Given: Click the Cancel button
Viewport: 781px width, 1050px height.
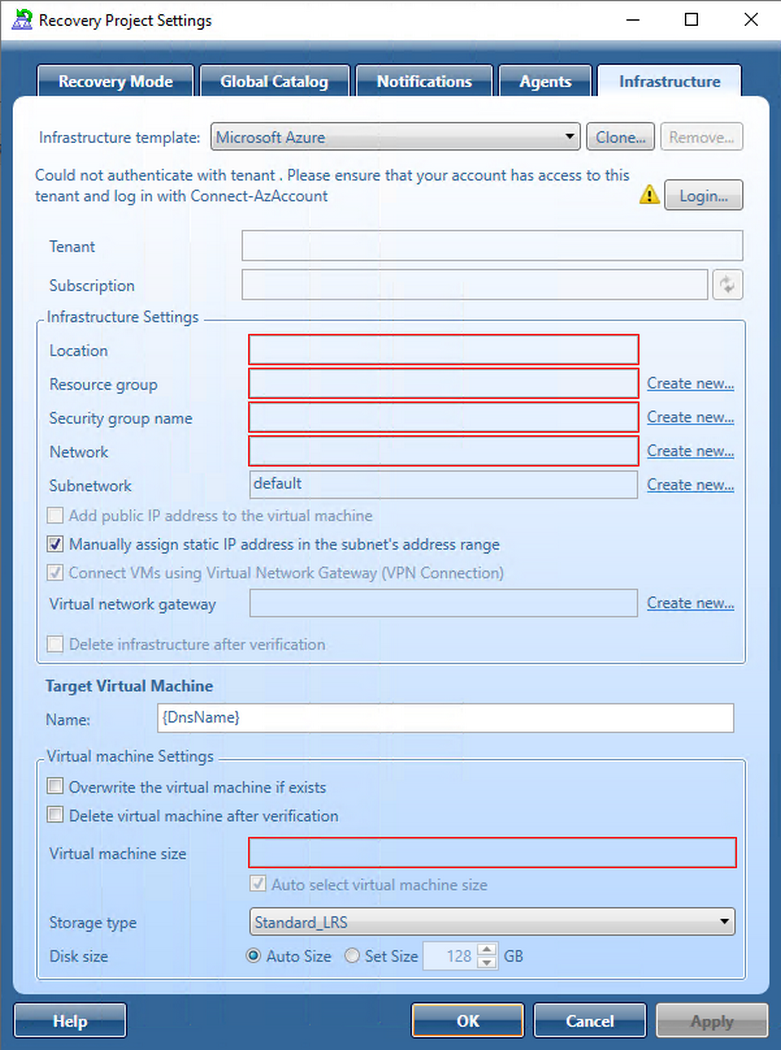Looking at the screenshot, I should (590, 1021).
